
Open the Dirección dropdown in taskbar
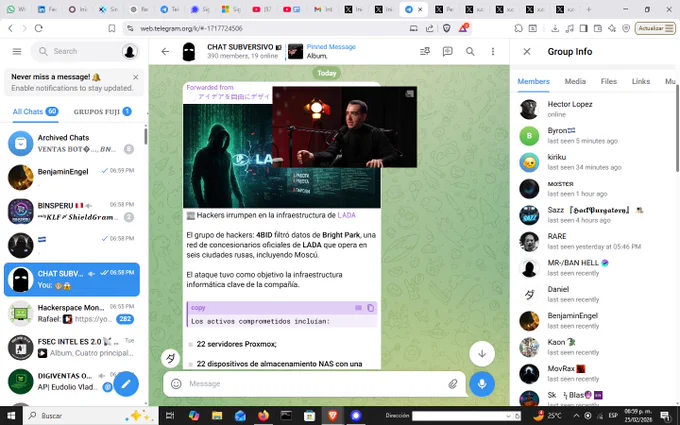coord(508,415)
